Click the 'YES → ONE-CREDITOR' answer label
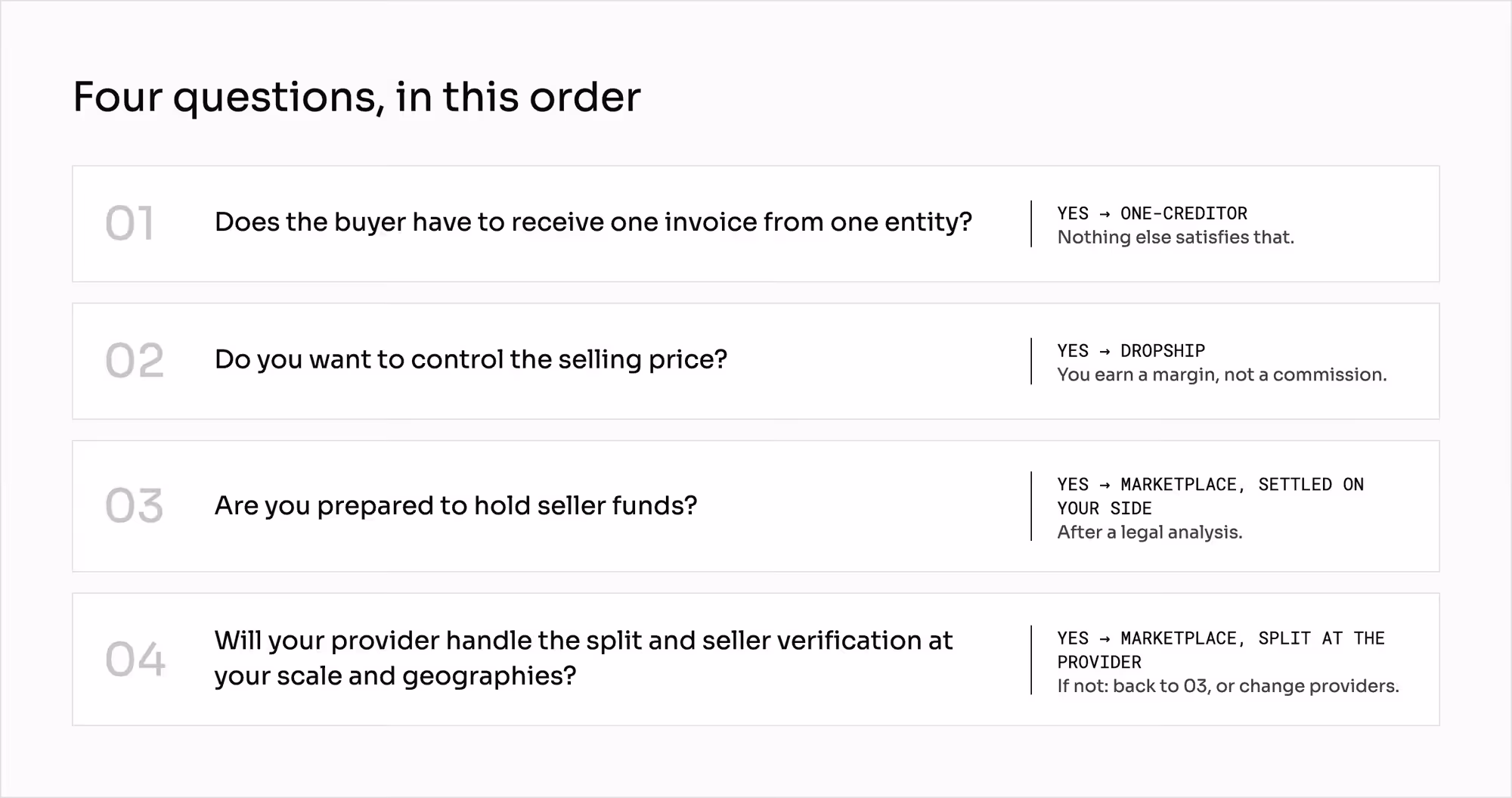The height and width of the screenshot is (798, 1512). coord(1152,213)
